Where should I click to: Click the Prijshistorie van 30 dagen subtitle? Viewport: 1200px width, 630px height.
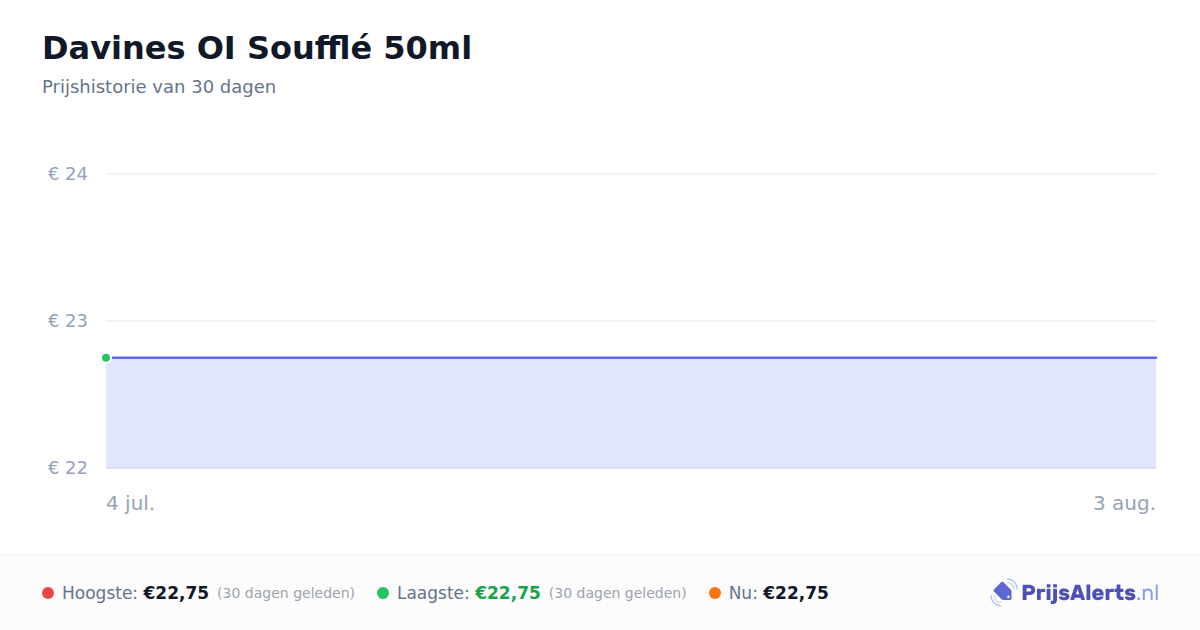pyautogui.click(x=159, y=87)
